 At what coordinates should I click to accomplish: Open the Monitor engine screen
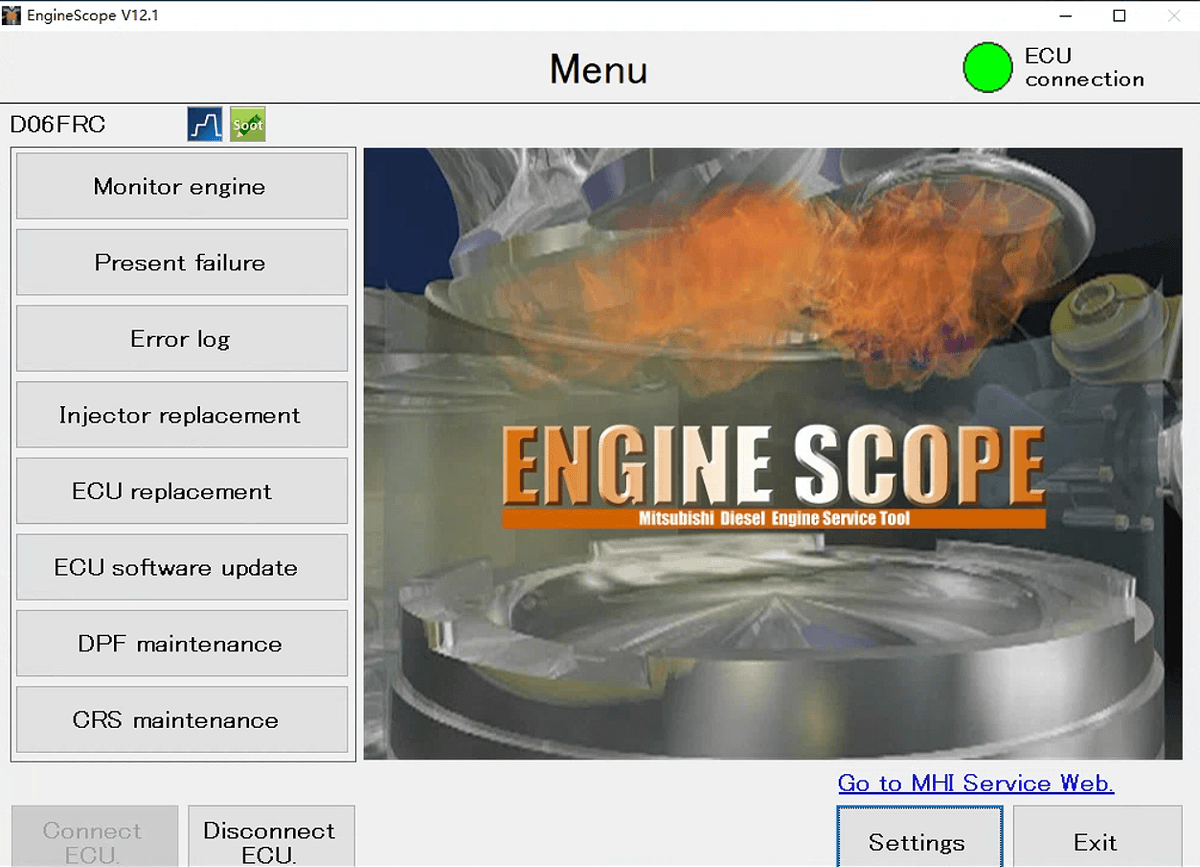[x=181, y=186]
